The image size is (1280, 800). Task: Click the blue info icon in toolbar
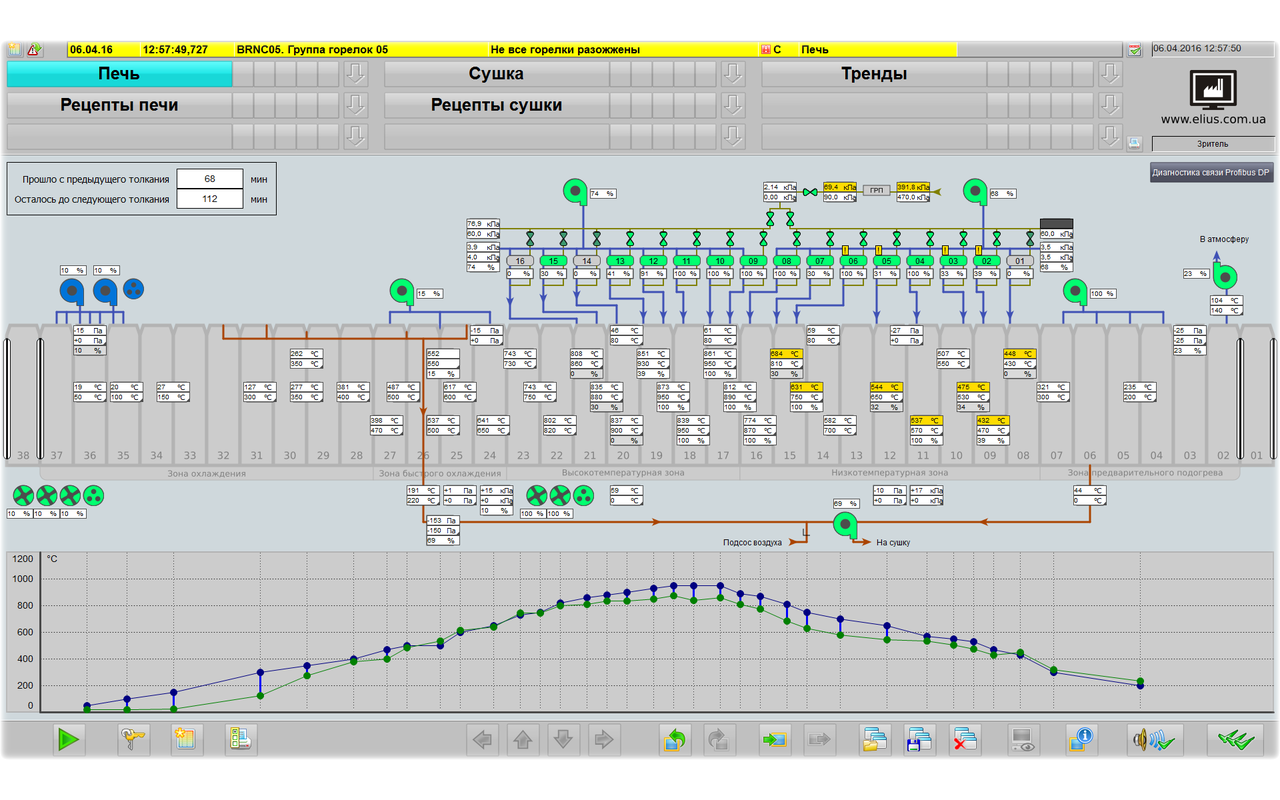click(x=1081, y=740)
